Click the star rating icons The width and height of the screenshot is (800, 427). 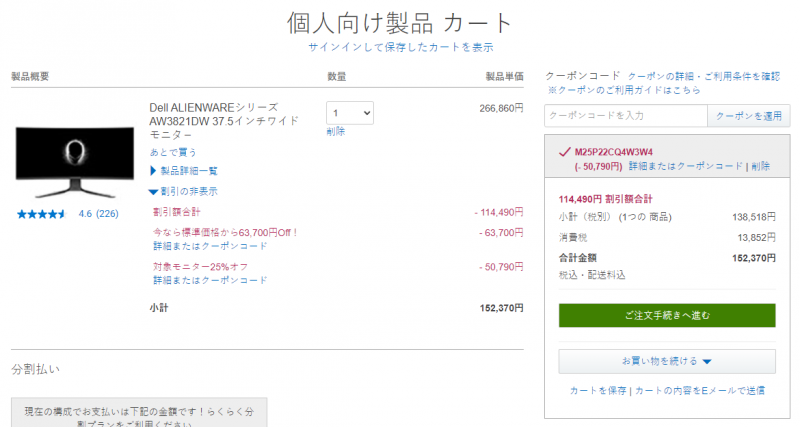tap(41, 214)
